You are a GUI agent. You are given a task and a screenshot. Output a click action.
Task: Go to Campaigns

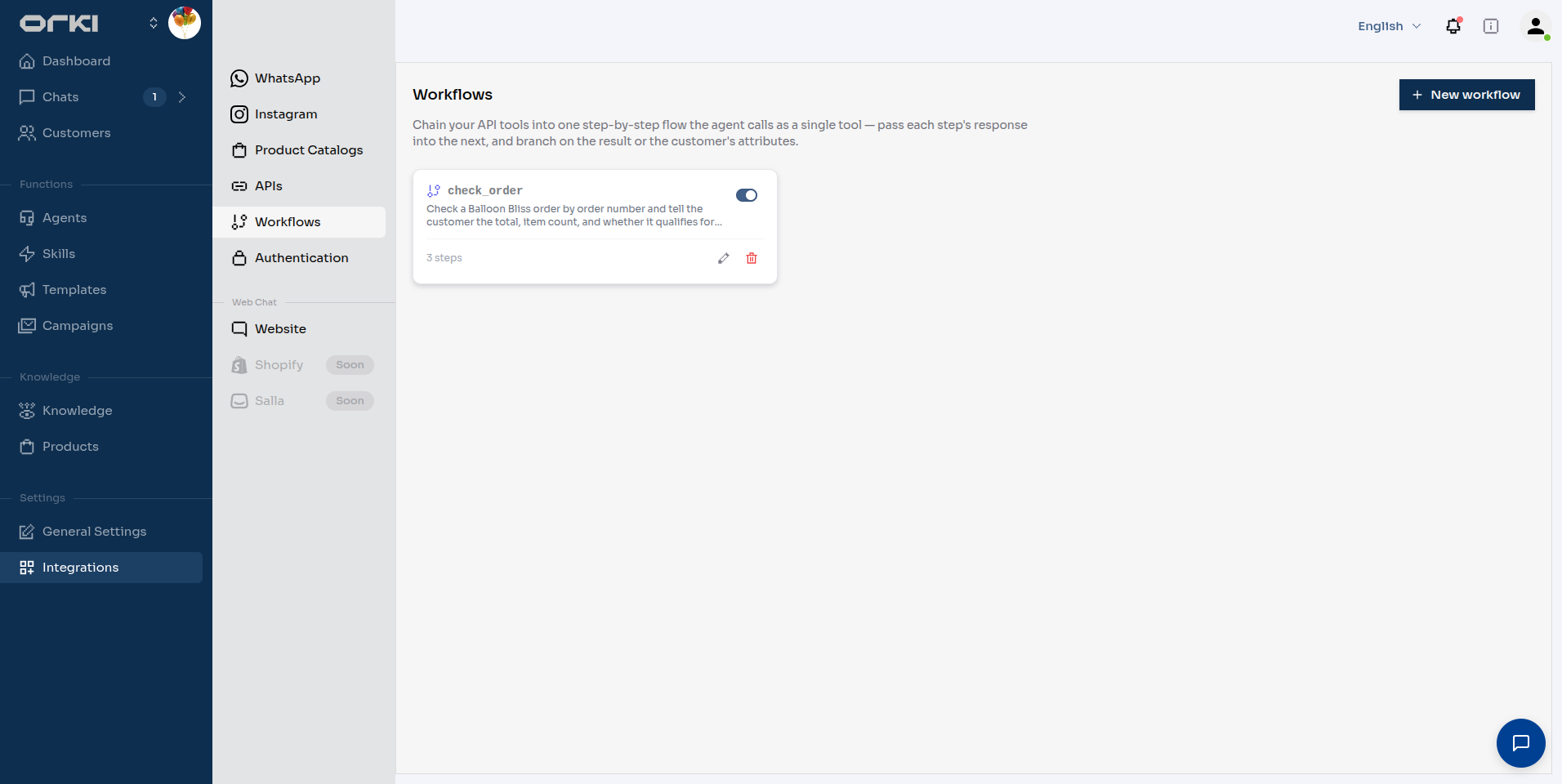101,326
